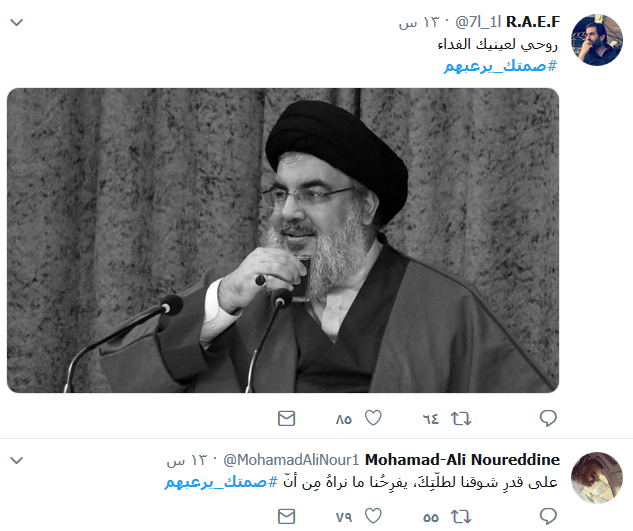Open Mohamad-Ali Noureddine's profile avatar
The height and width of the screenshot is (531, 633).
(597, 478)
